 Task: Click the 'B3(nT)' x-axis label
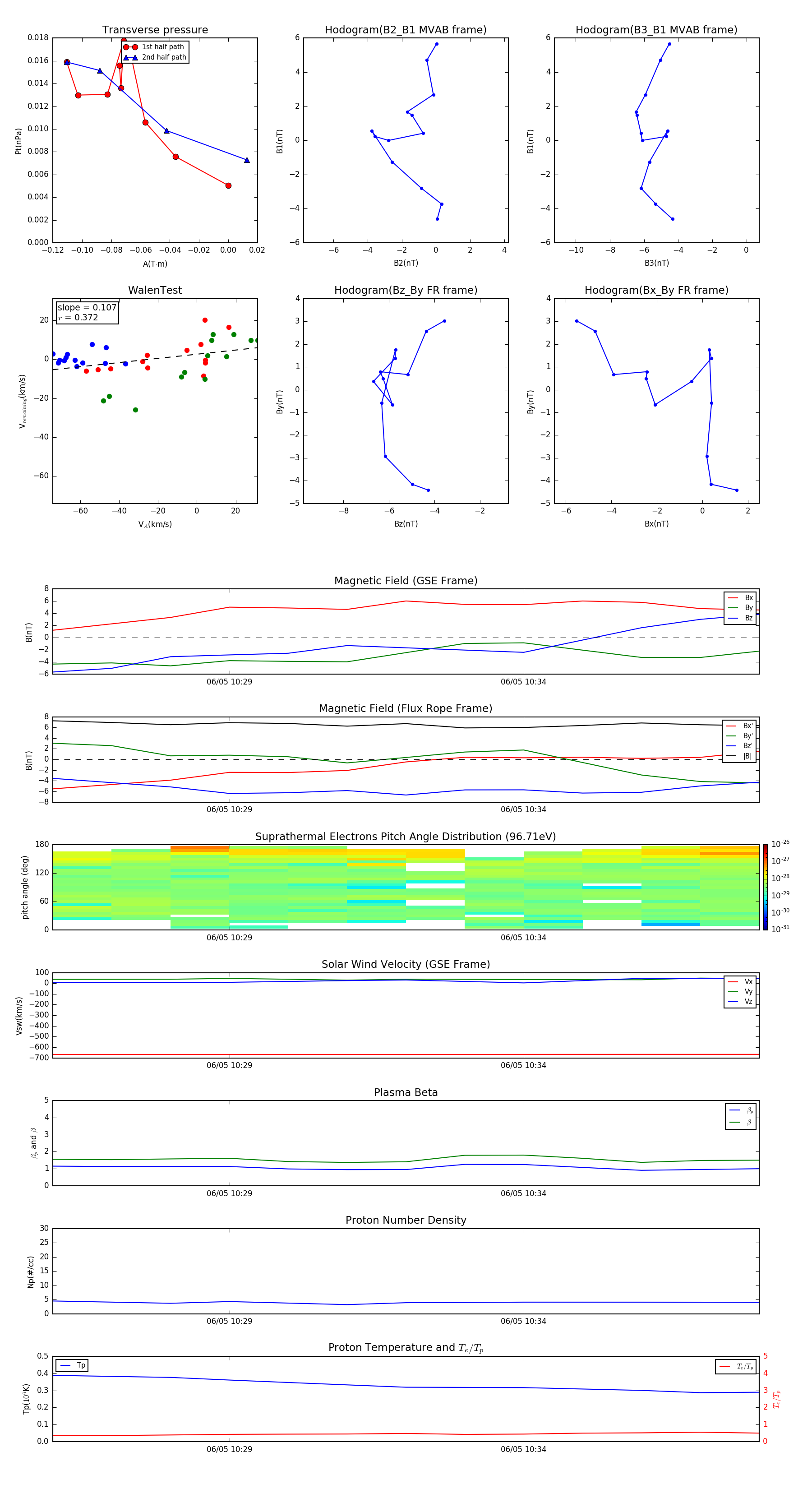point(656,263)
